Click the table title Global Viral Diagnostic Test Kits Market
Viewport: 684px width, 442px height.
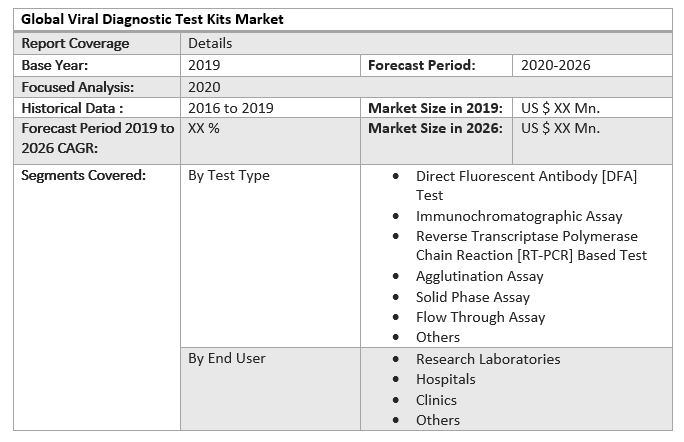pyautogui.click(x=152, y=19)
